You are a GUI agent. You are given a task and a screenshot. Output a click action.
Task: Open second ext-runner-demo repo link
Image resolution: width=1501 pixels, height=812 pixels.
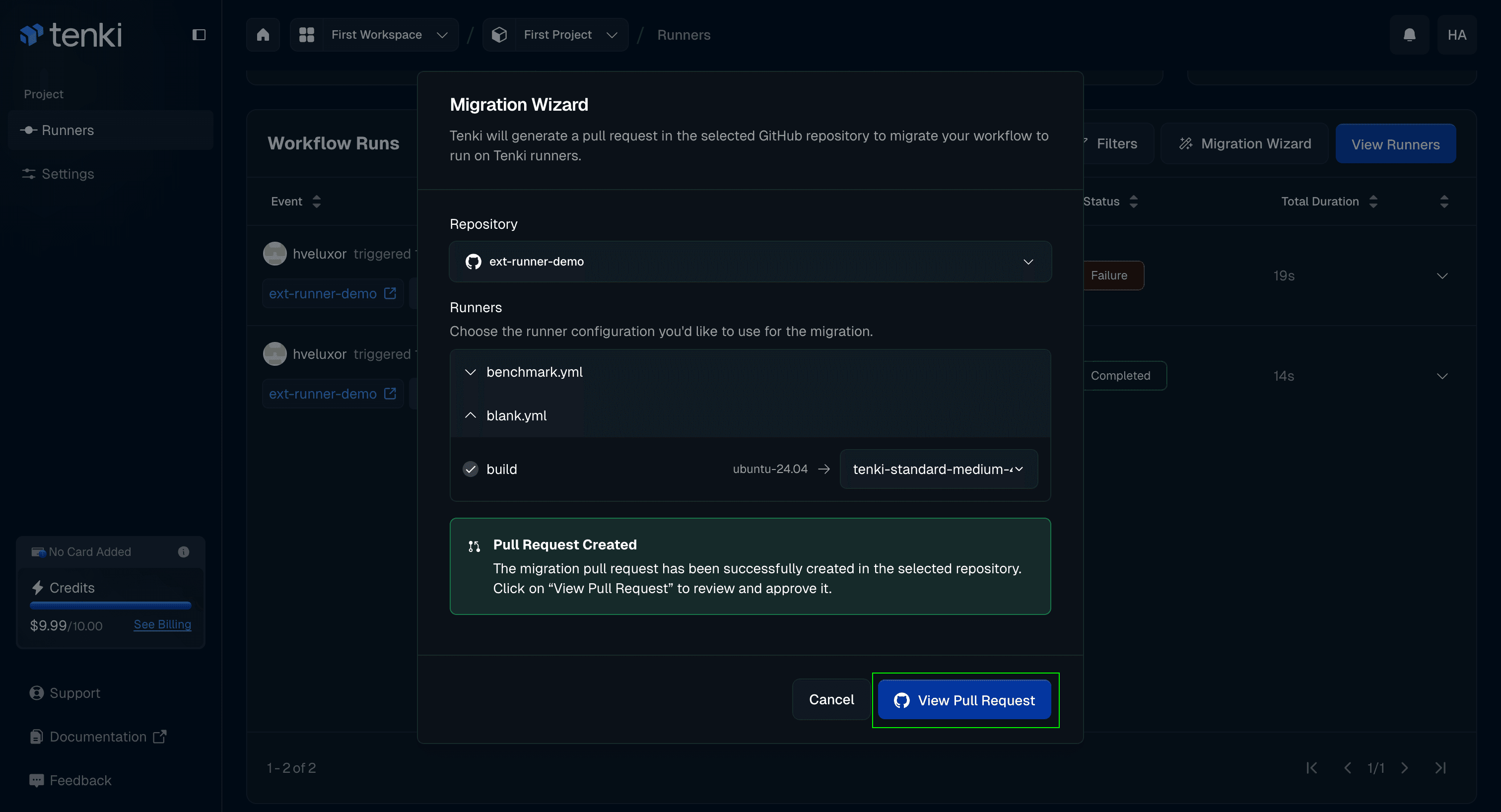pos(333,393)
